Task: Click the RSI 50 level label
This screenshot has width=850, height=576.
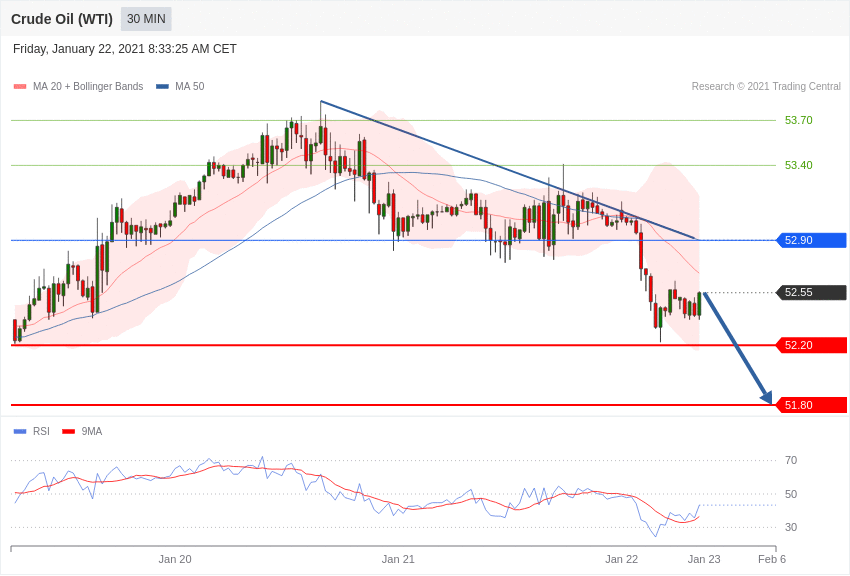Action: [791, 494]
